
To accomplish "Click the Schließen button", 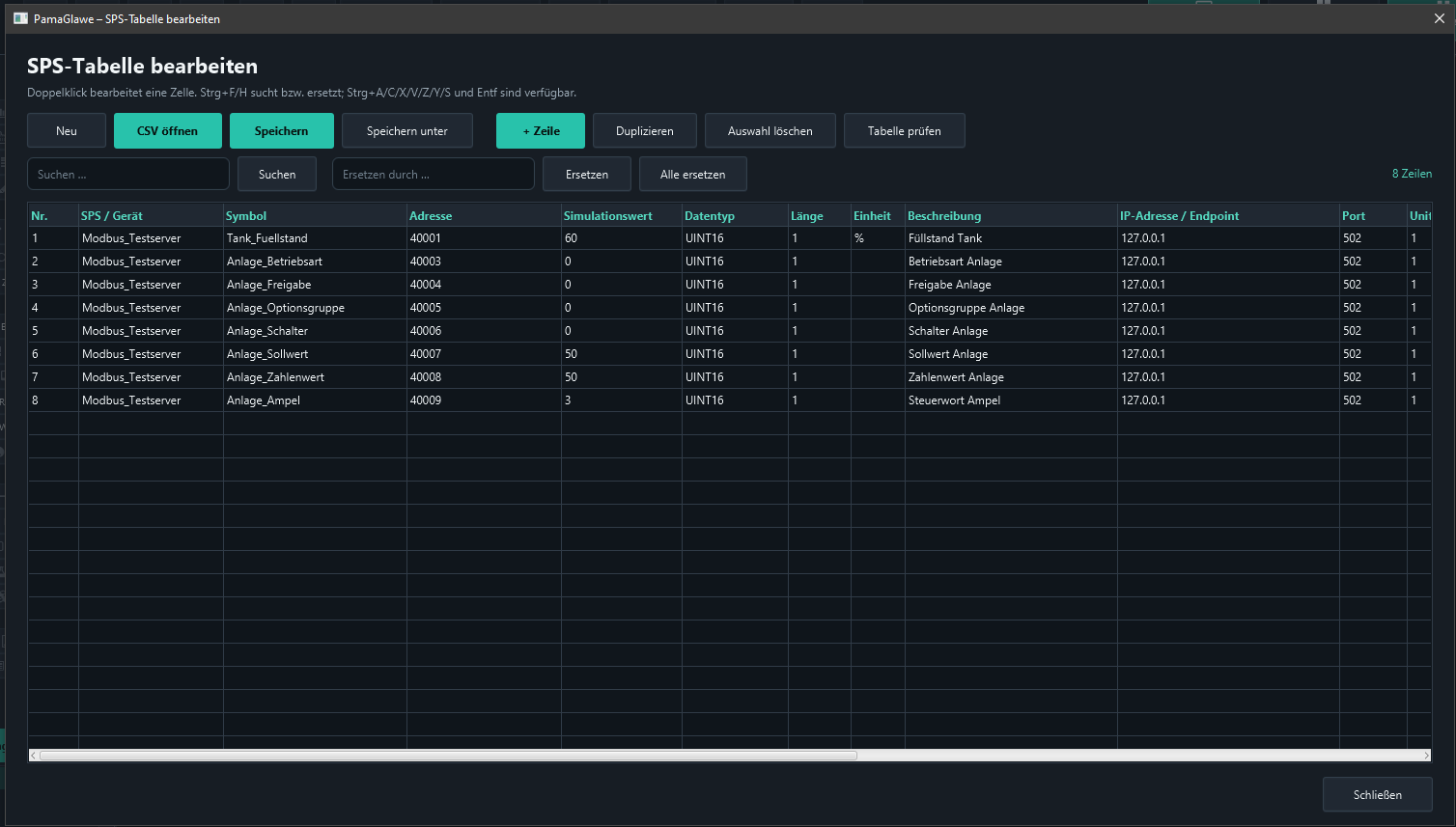I will (x=1378, y=795).
